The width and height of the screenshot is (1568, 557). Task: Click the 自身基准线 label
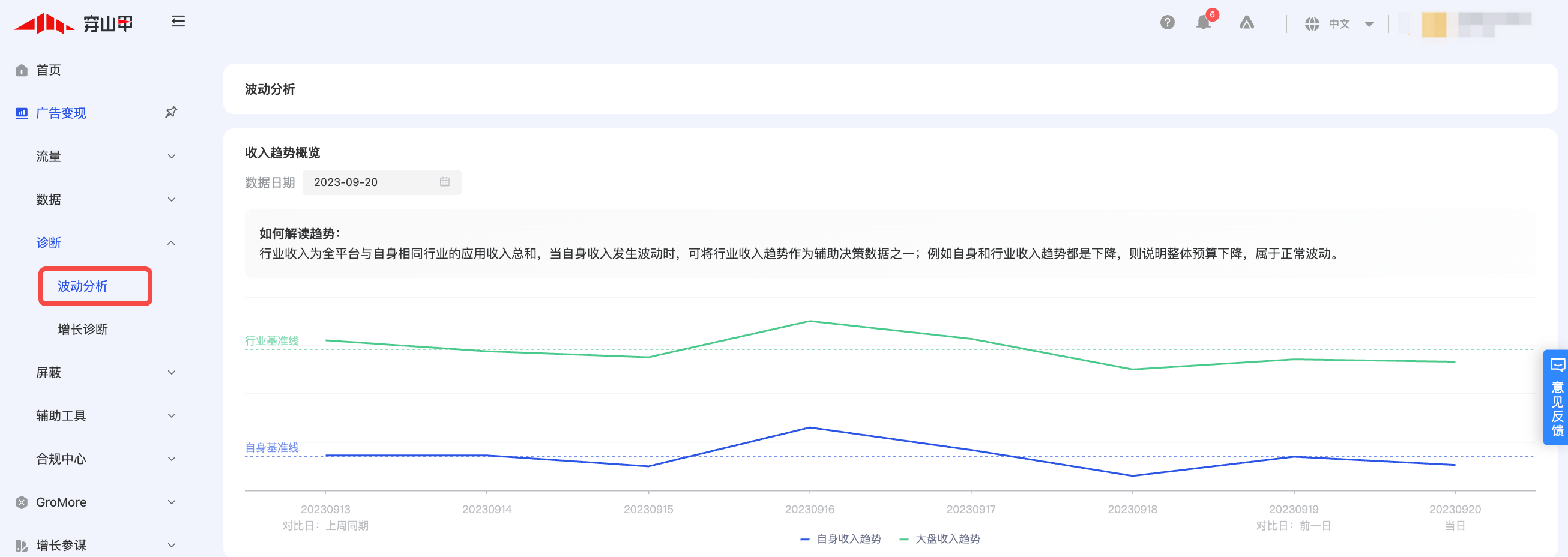coord(271,448)
